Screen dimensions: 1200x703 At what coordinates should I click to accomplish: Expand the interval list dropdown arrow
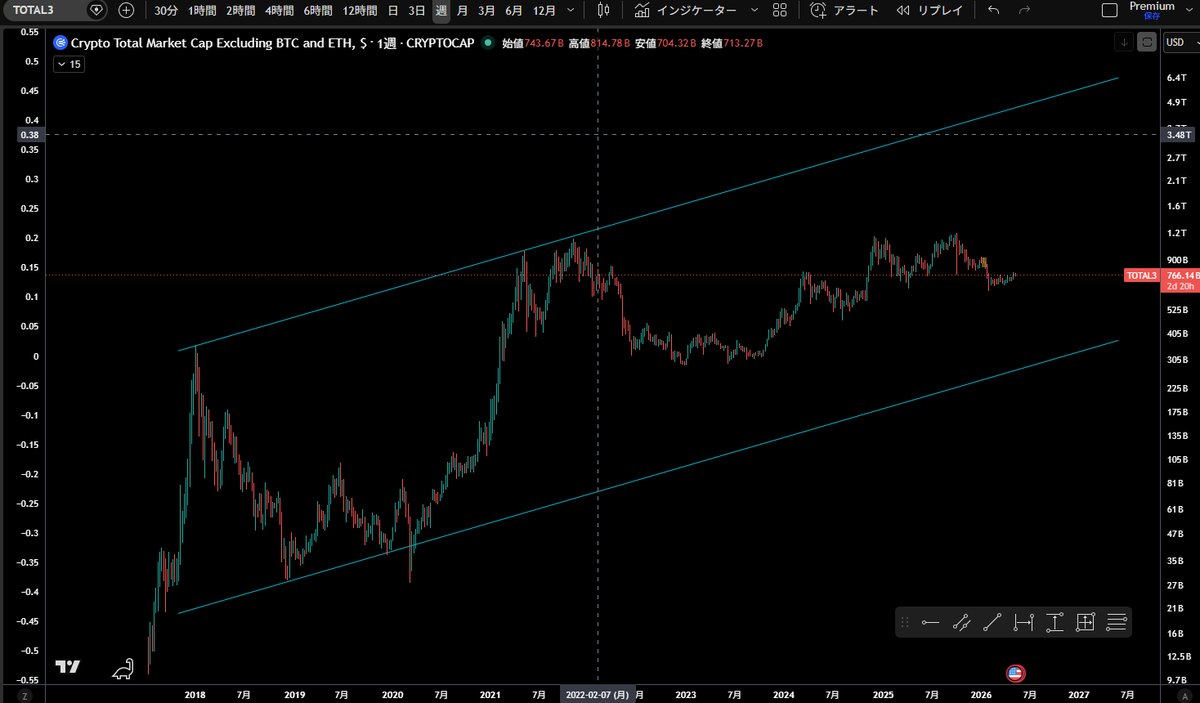click(x=570, y=10)
